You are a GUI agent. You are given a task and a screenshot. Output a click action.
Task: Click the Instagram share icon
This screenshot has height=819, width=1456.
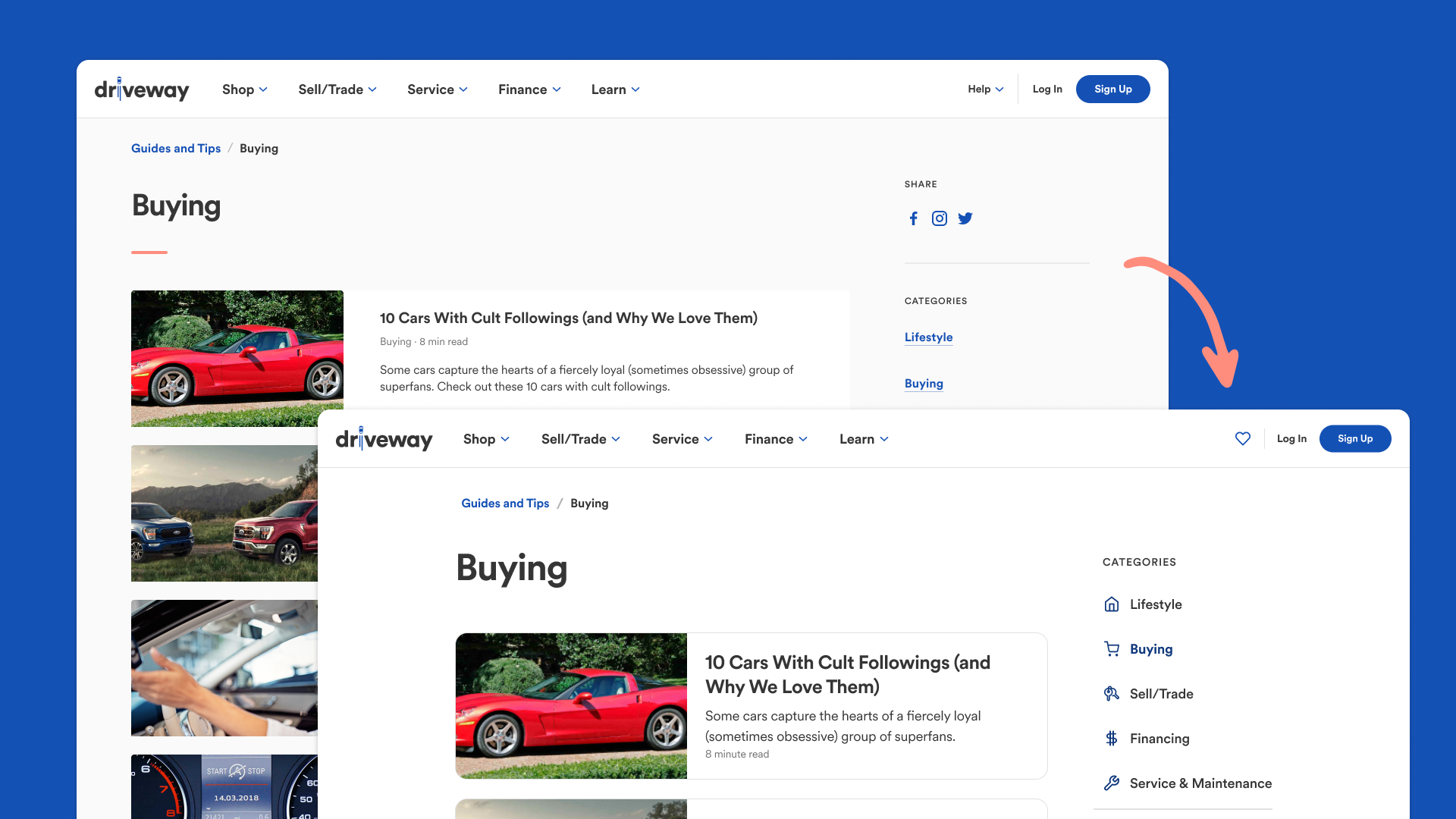point(939,218)
